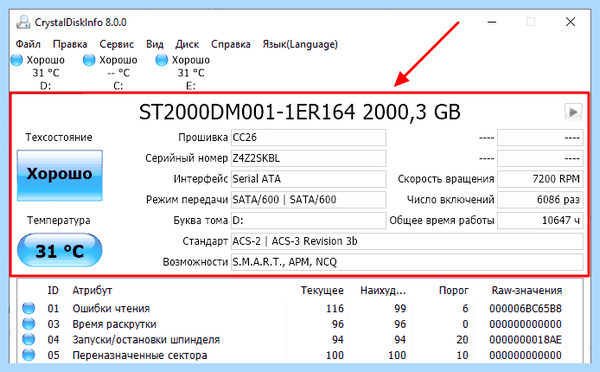Image resolution: width=600 pixels, height=372 pixels.
Task: Click the next disk arrow button
Action: 573,113
